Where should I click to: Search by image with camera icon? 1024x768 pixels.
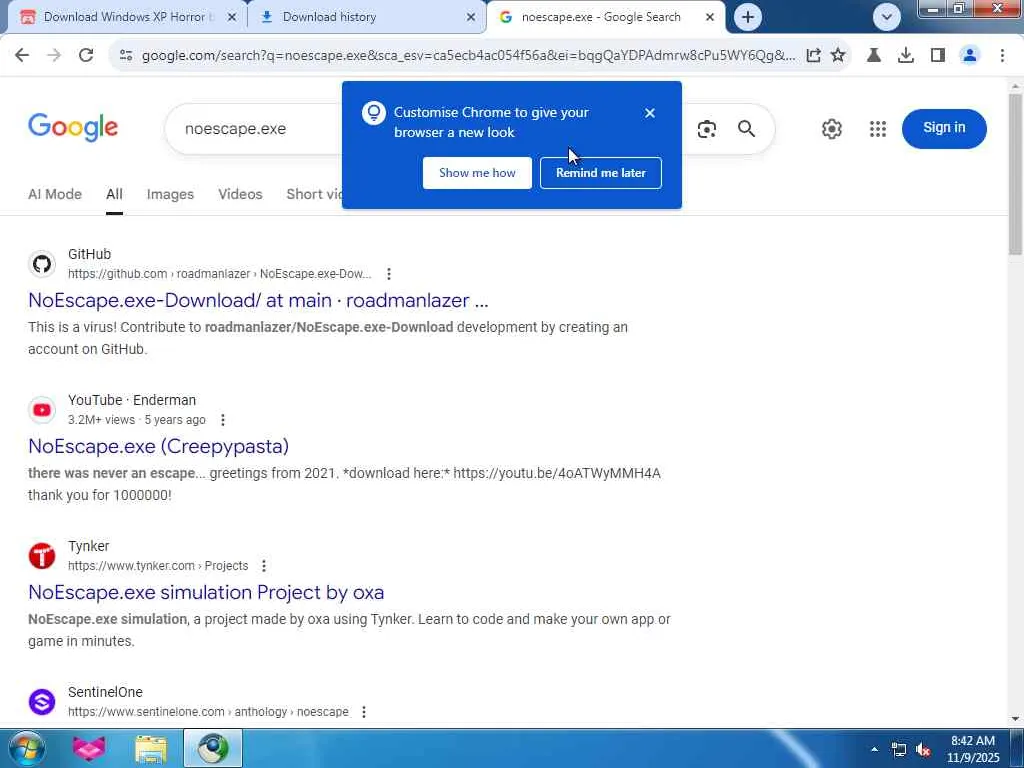[707, 129]
